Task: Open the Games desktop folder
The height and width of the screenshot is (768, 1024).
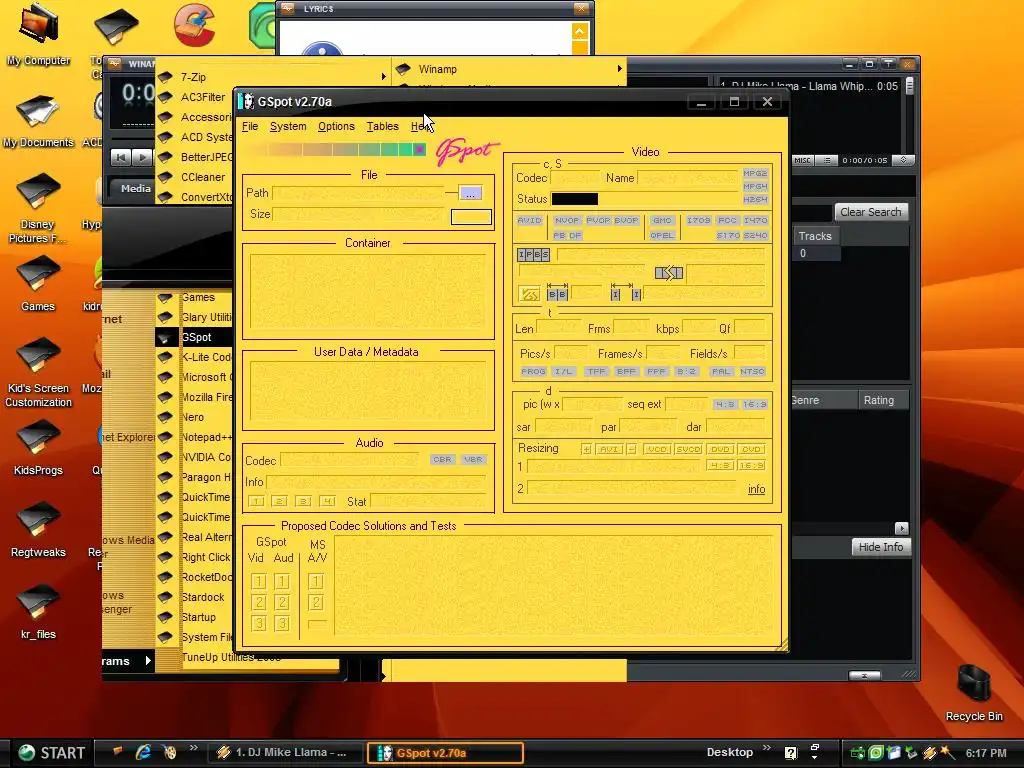Action: [x=38, y=284]
